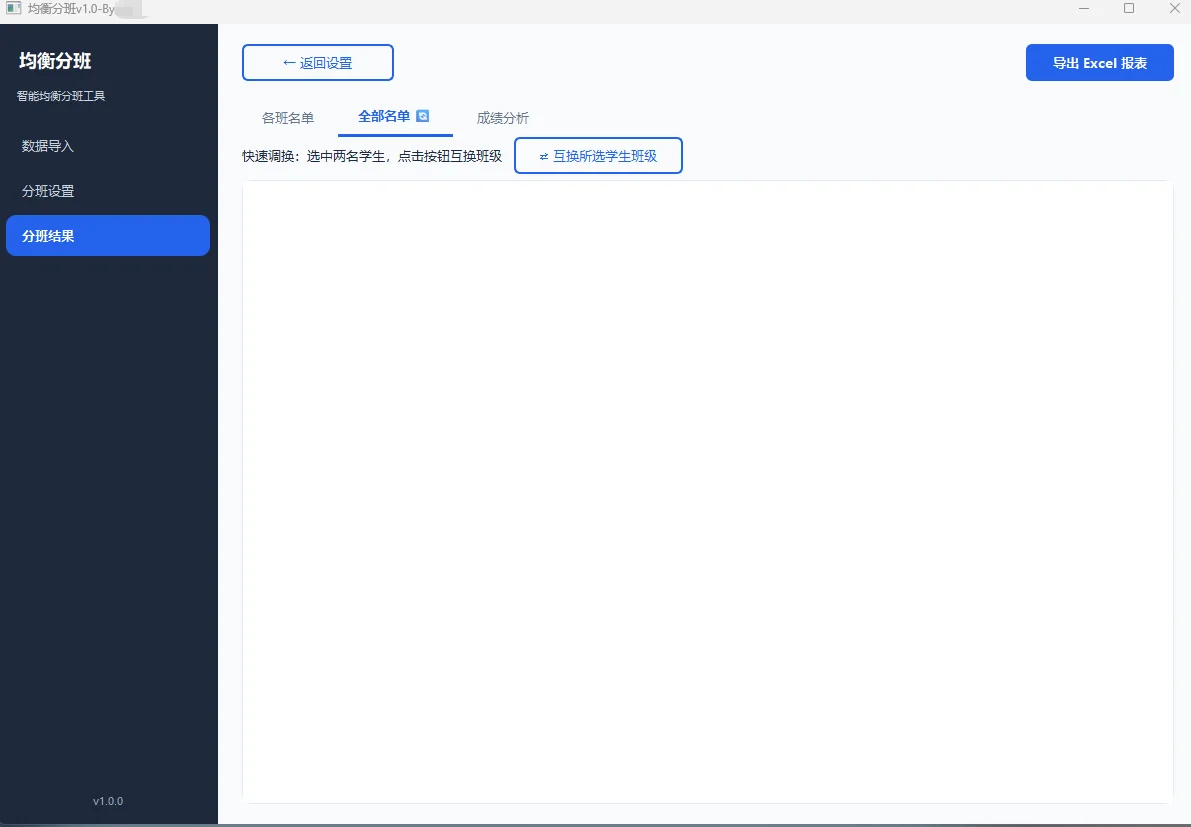
Task: Select the 全部名单 tab
Action: point(395,117)
